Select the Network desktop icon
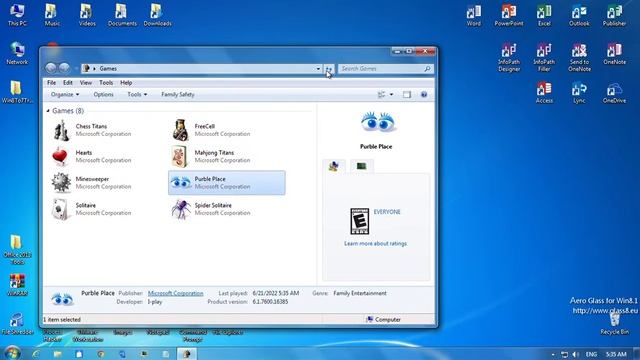The width and height of the screenshot is (640, 360). pos(17,53)
